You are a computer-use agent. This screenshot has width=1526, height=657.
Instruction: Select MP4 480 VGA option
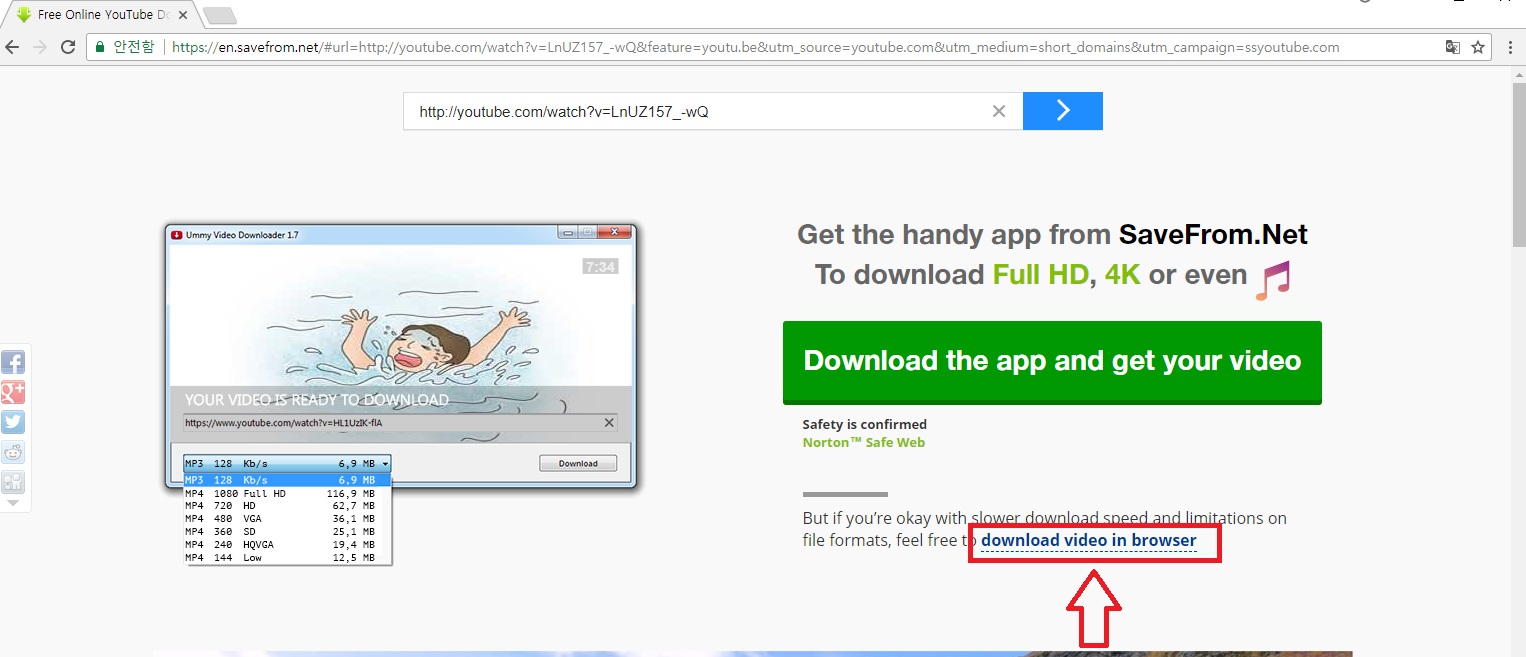pyautogui.click(x=287, y=519)
